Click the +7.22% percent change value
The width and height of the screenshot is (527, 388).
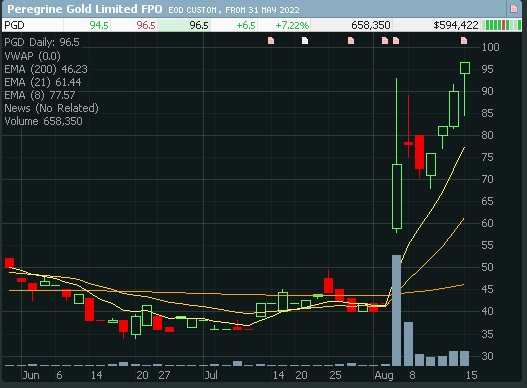coord(292,25)
